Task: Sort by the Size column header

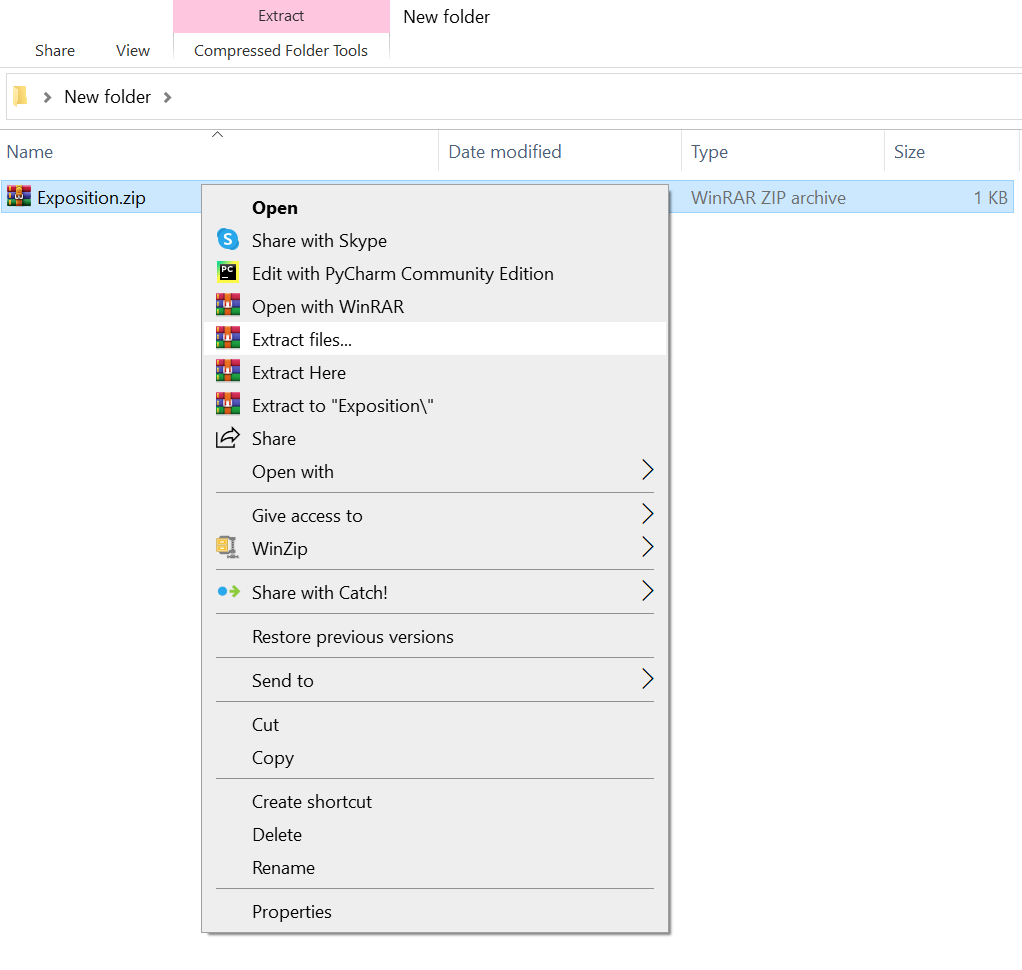Action: [952, 151]
